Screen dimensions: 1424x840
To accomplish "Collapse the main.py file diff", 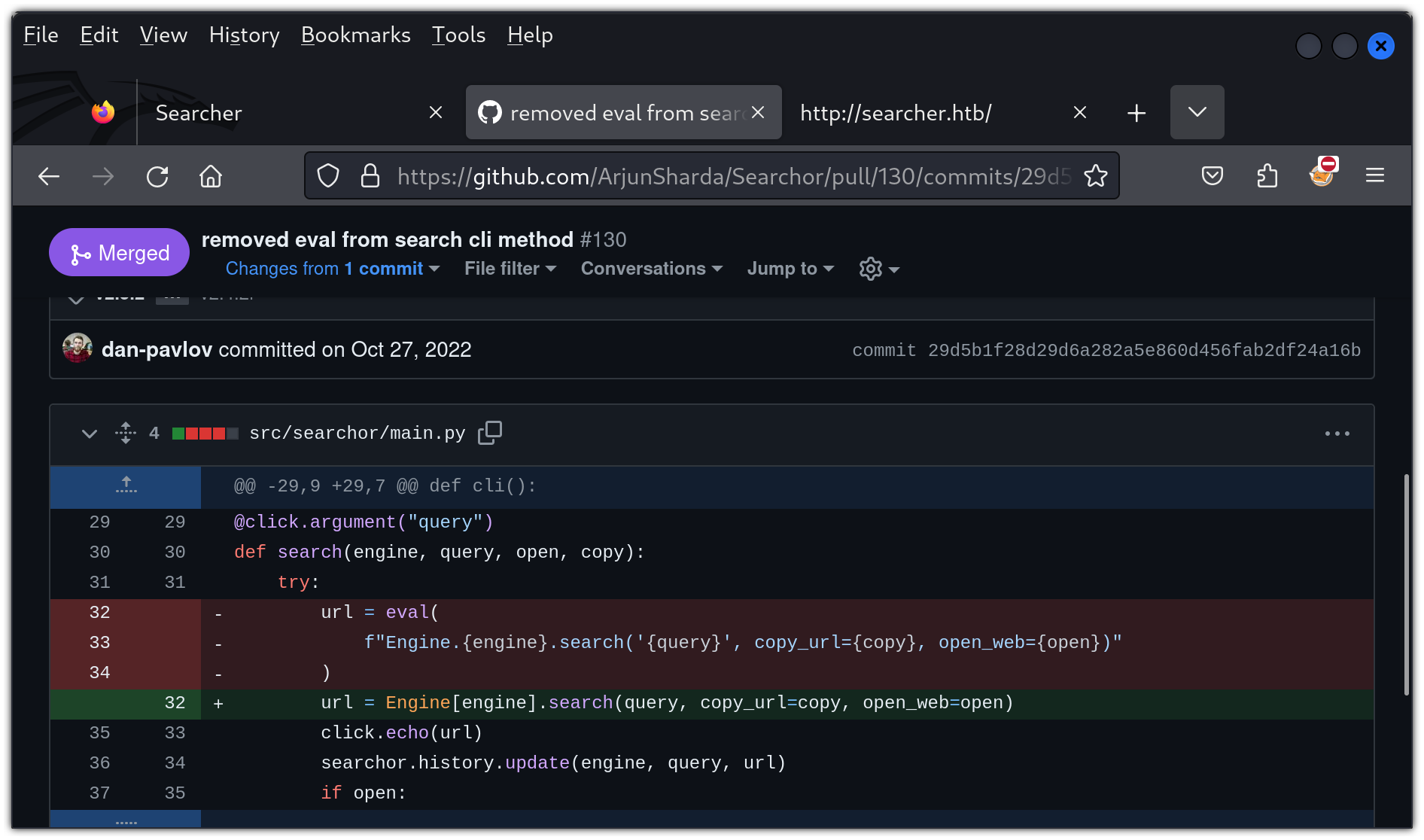I will [90, 434].
